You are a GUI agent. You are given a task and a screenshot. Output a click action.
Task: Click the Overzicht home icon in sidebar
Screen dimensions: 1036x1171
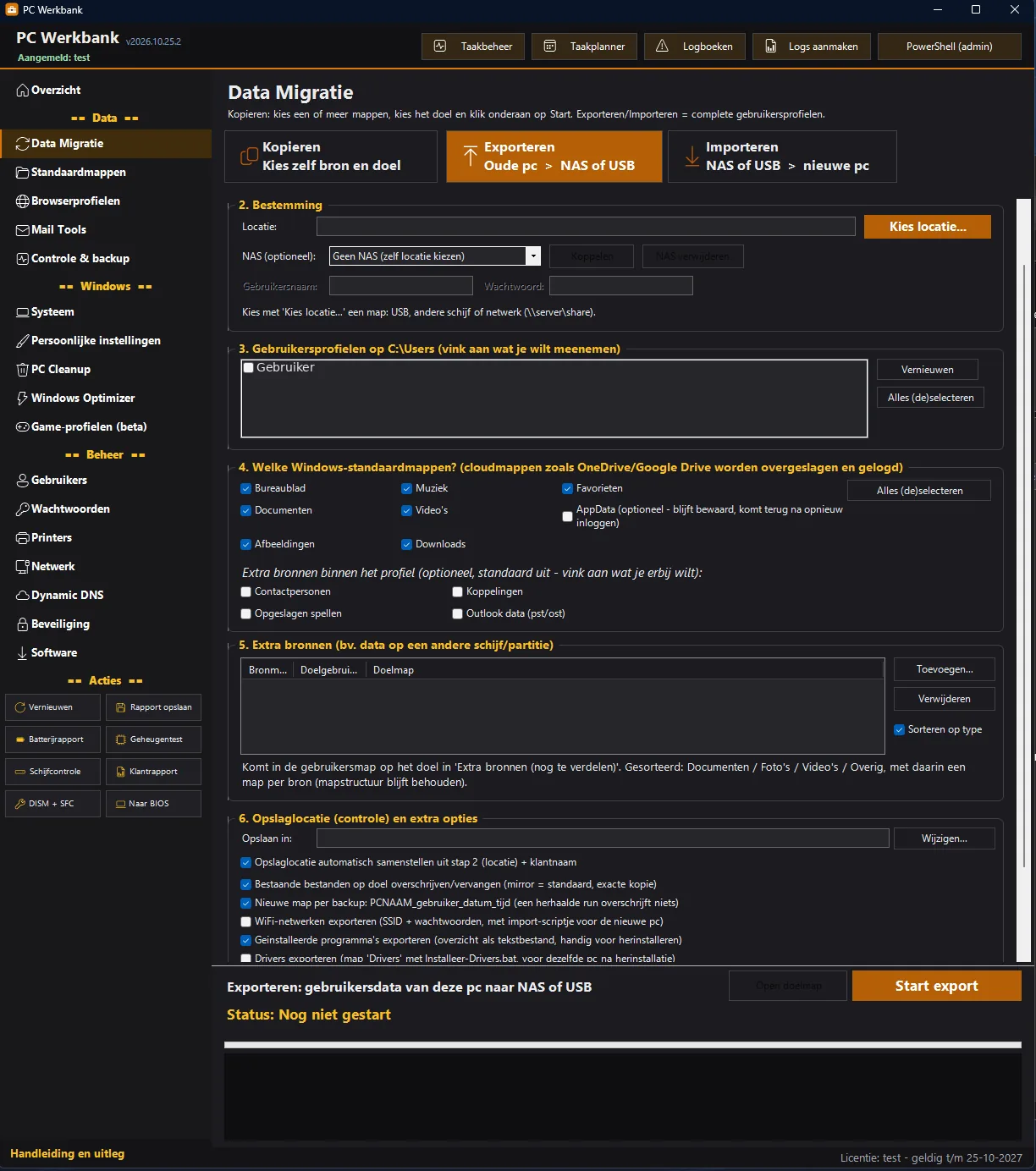click(23, 91)
